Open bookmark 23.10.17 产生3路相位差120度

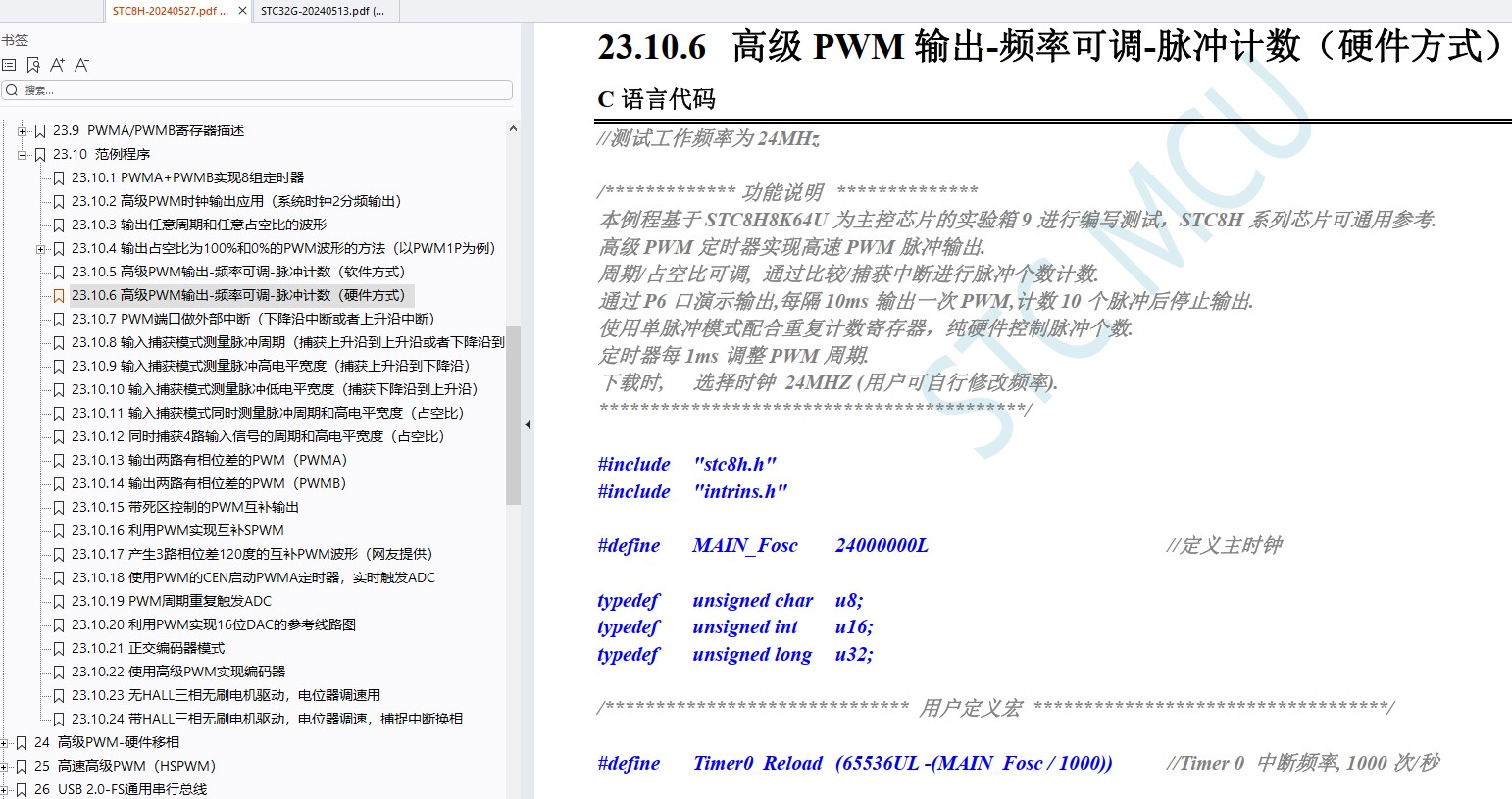pyautogui.click(x=252, y=554)
